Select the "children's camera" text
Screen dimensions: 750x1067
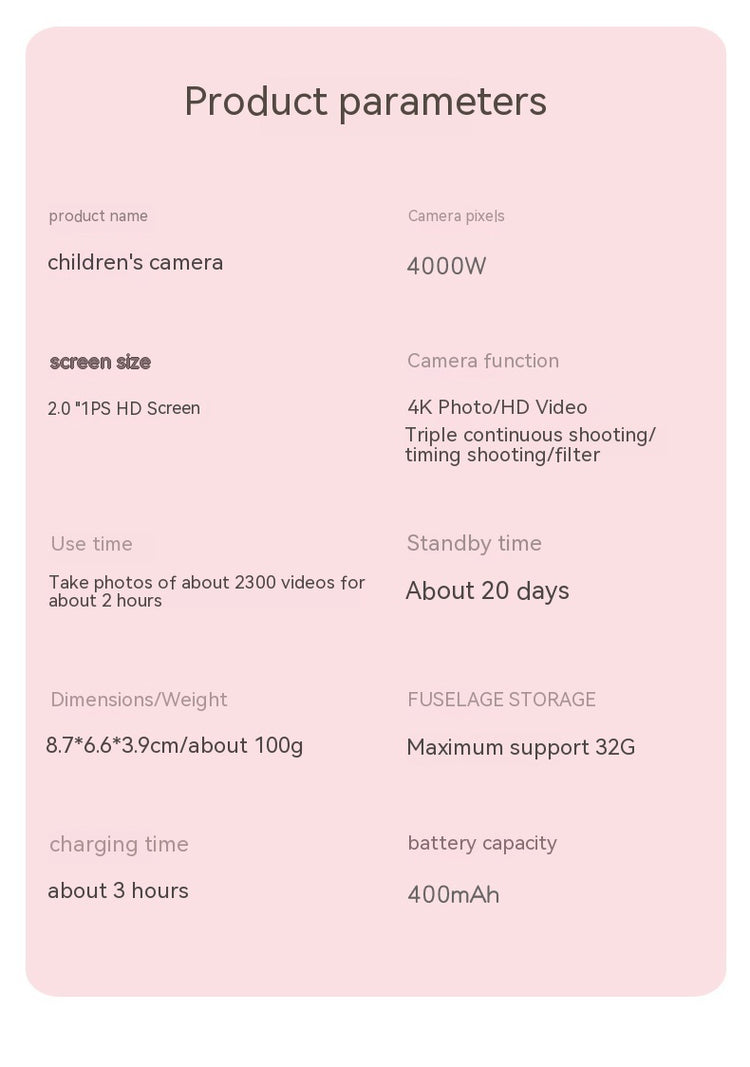[135, 263]
